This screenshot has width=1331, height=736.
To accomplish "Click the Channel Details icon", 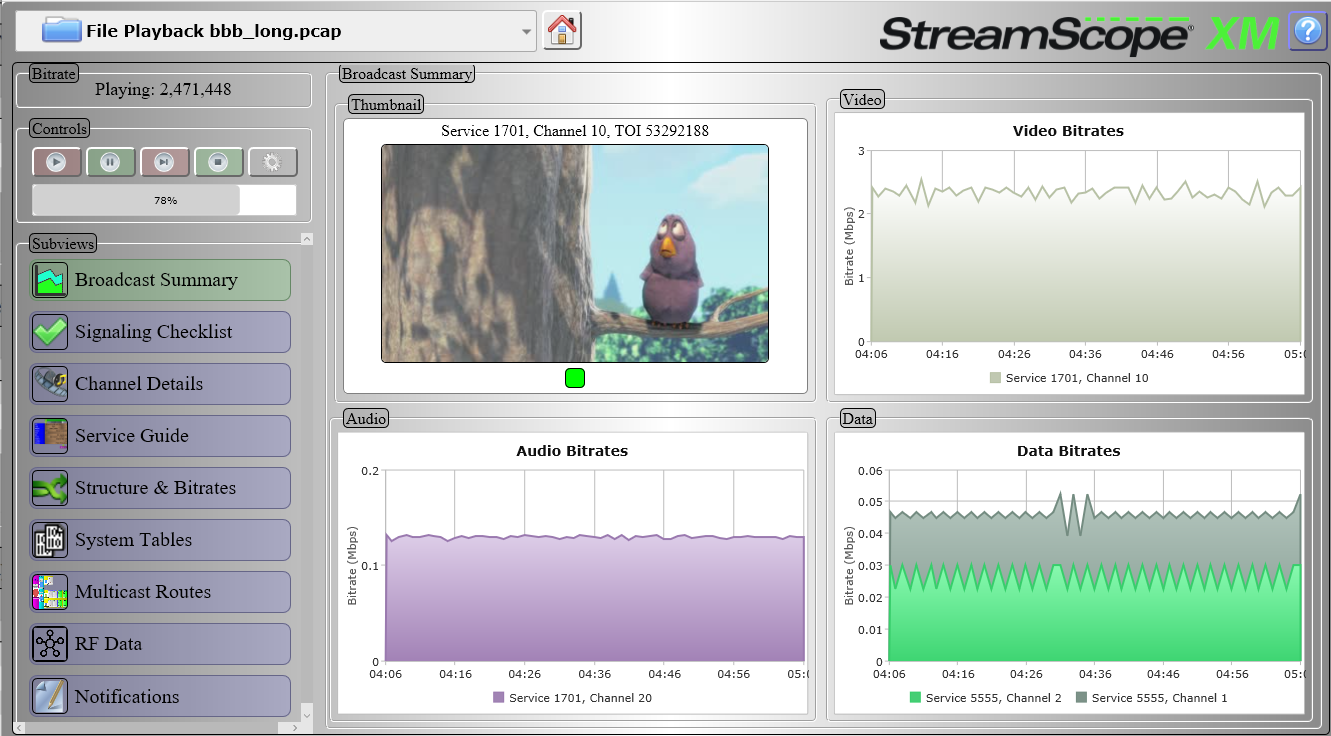I will 50,384.
